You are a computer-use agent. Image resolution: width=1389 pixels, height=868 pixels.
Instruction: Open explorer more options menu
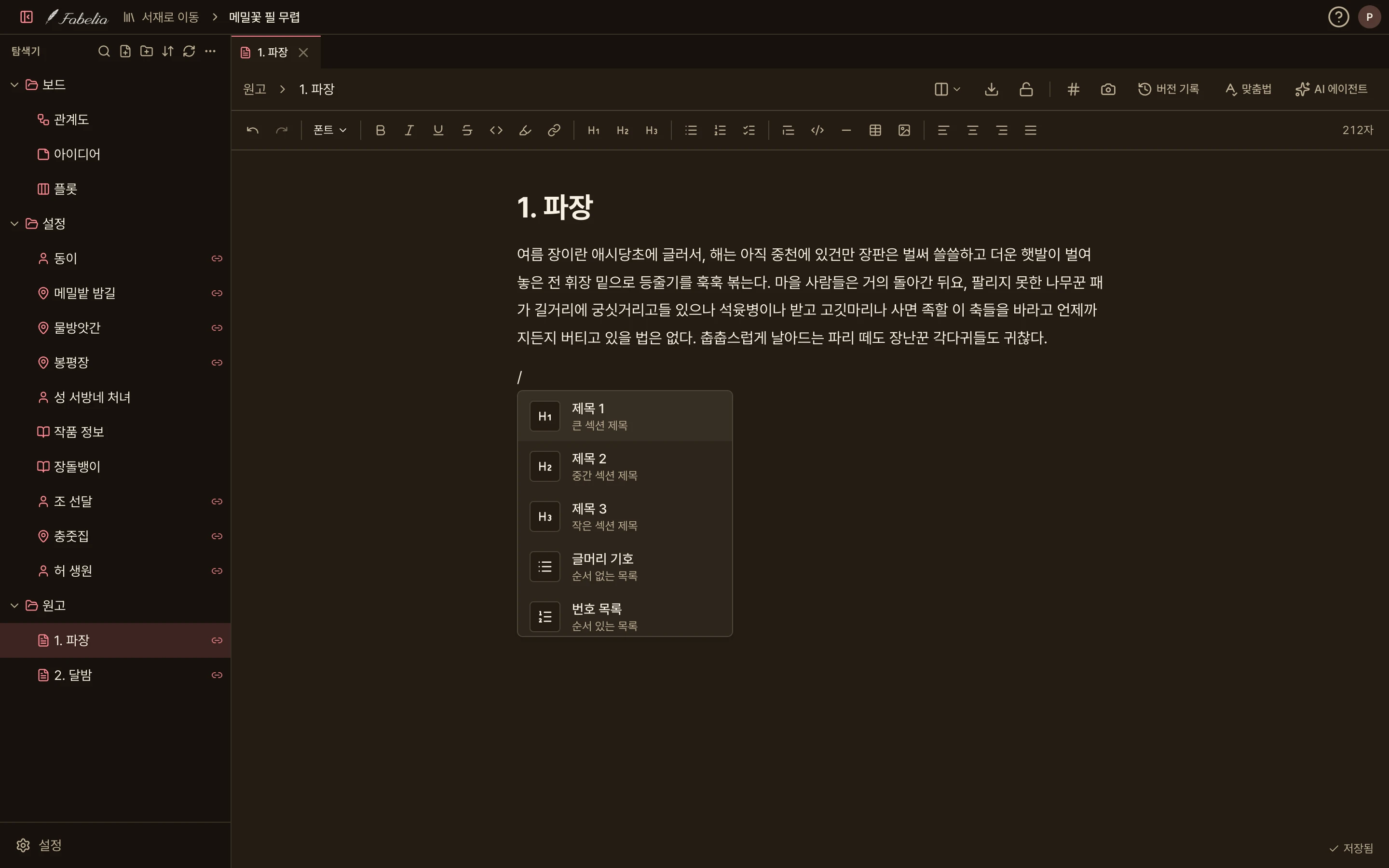click(x=210, y=51)
